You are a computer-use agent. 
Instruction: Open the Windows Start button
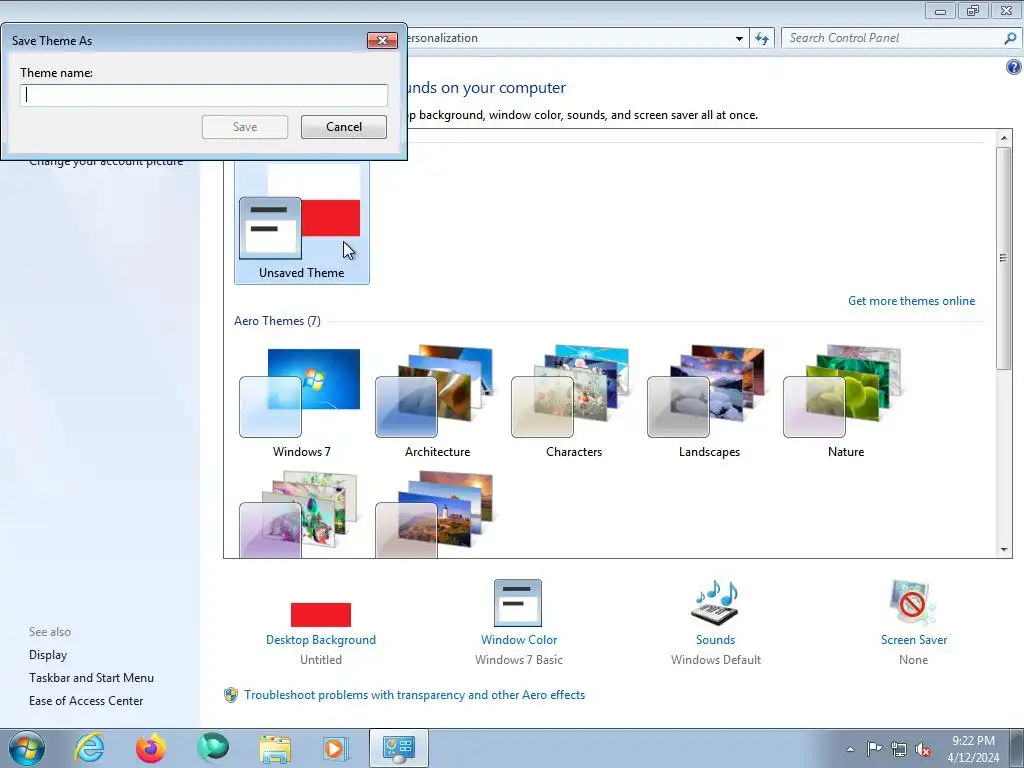coord(27,748)
